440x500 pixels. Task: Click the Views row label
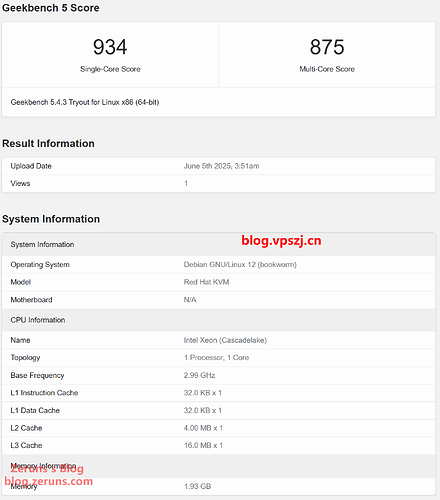pos(20,183)
